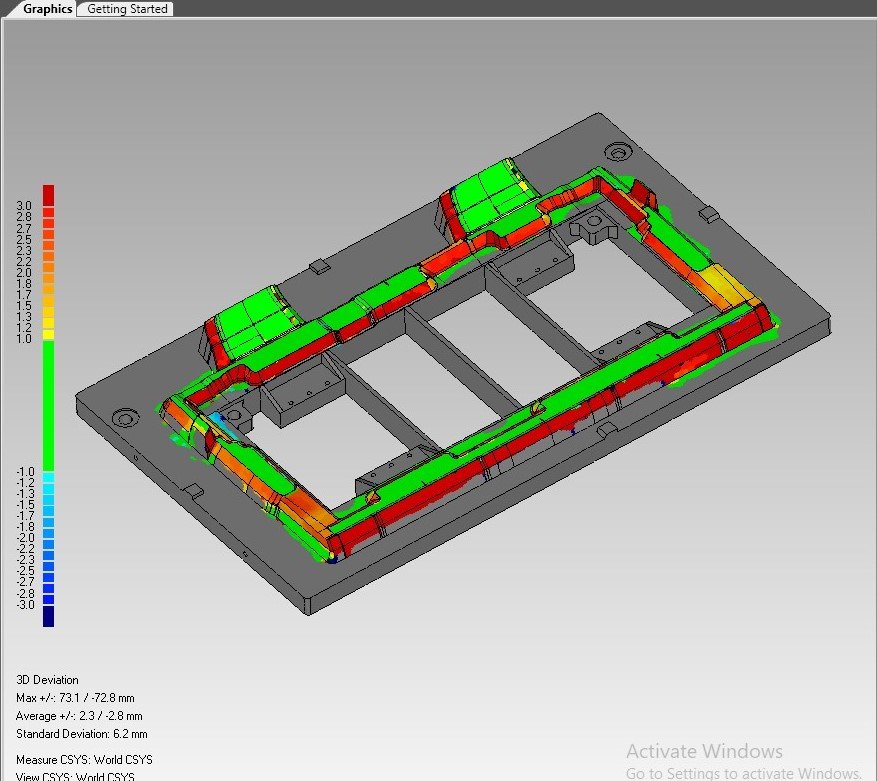Select the "2.0" legend scale label
This screenshot has height=781, width=877.
[24, 272]
